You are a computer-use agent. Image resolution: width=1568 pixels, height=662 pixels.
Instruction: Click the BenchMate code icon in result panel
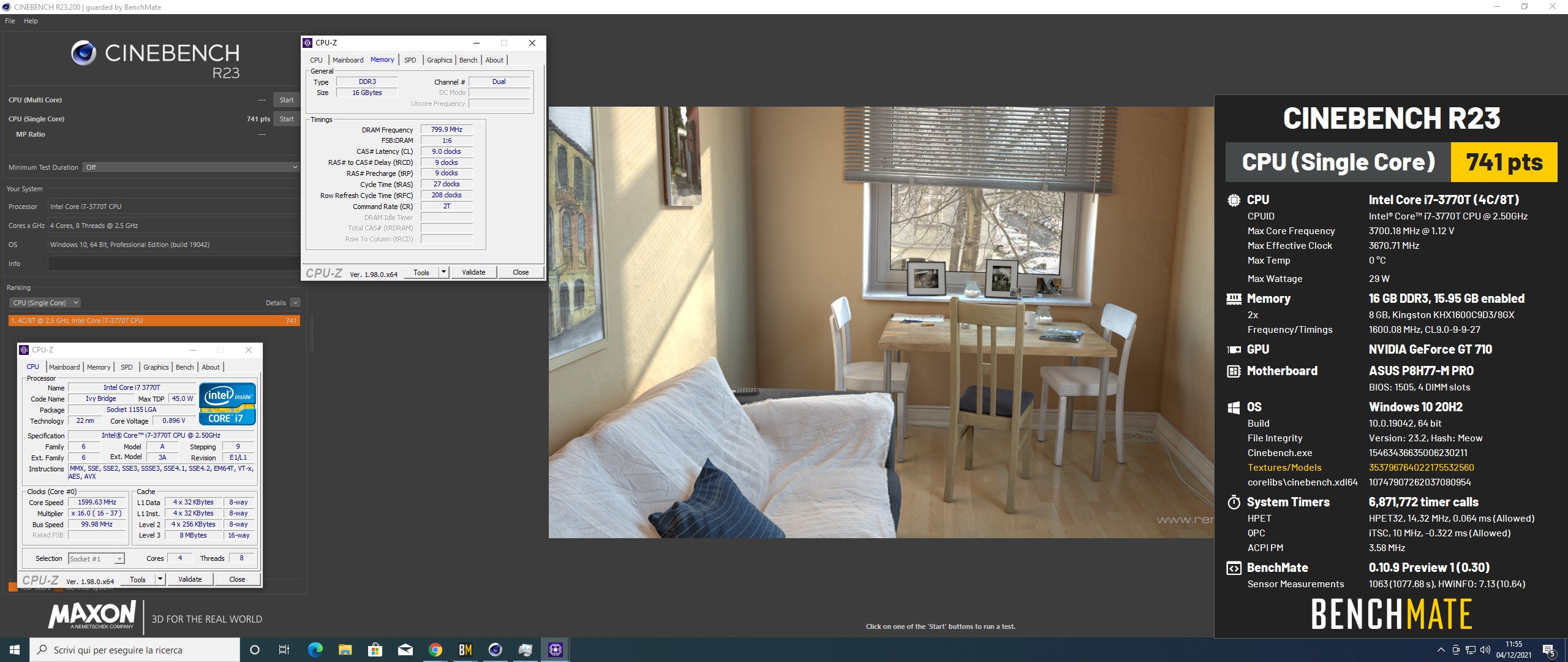[x=1234, y=568]
